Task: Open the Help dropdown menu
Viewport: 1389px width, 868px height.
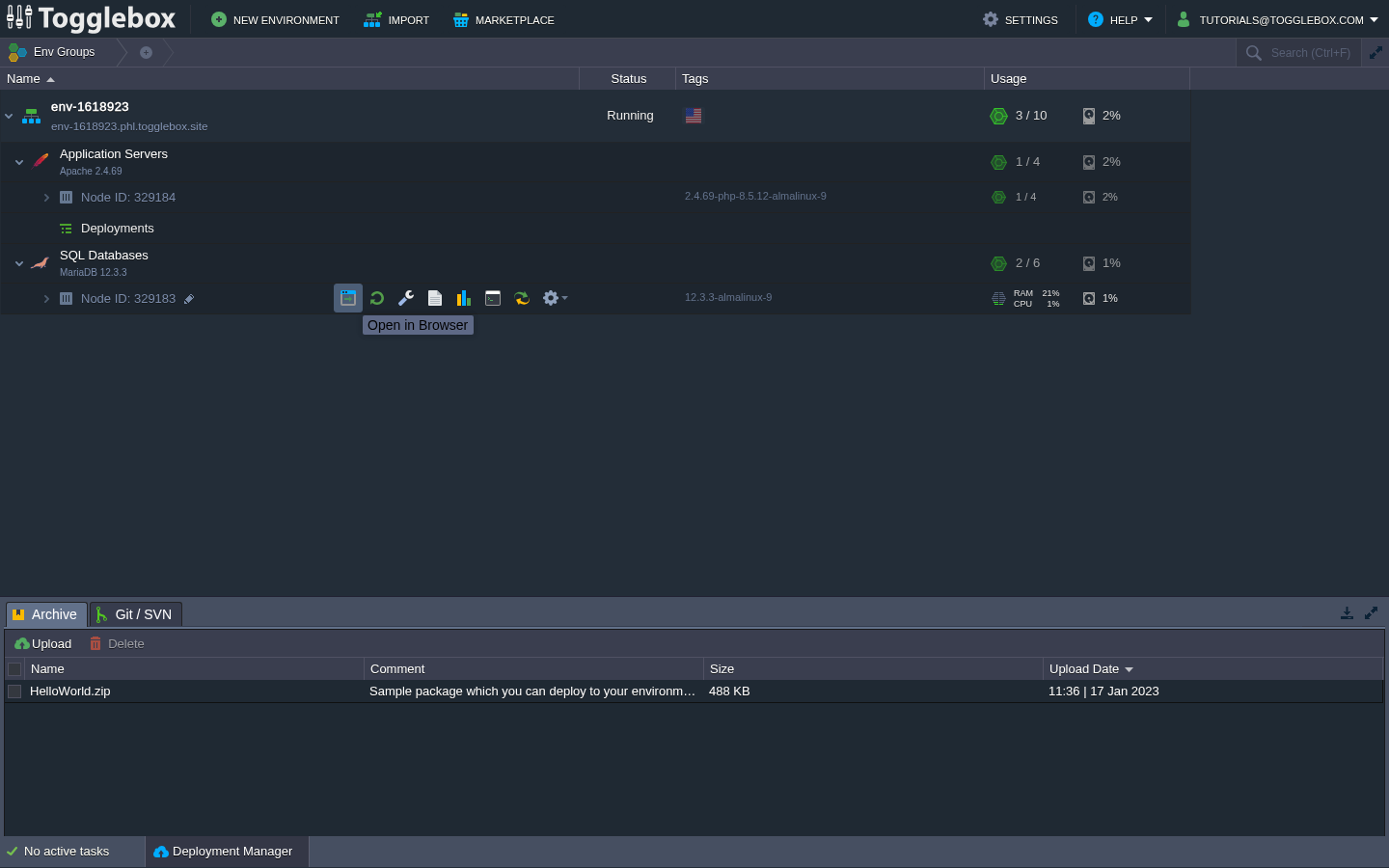Action: [x=1120, y=19]
